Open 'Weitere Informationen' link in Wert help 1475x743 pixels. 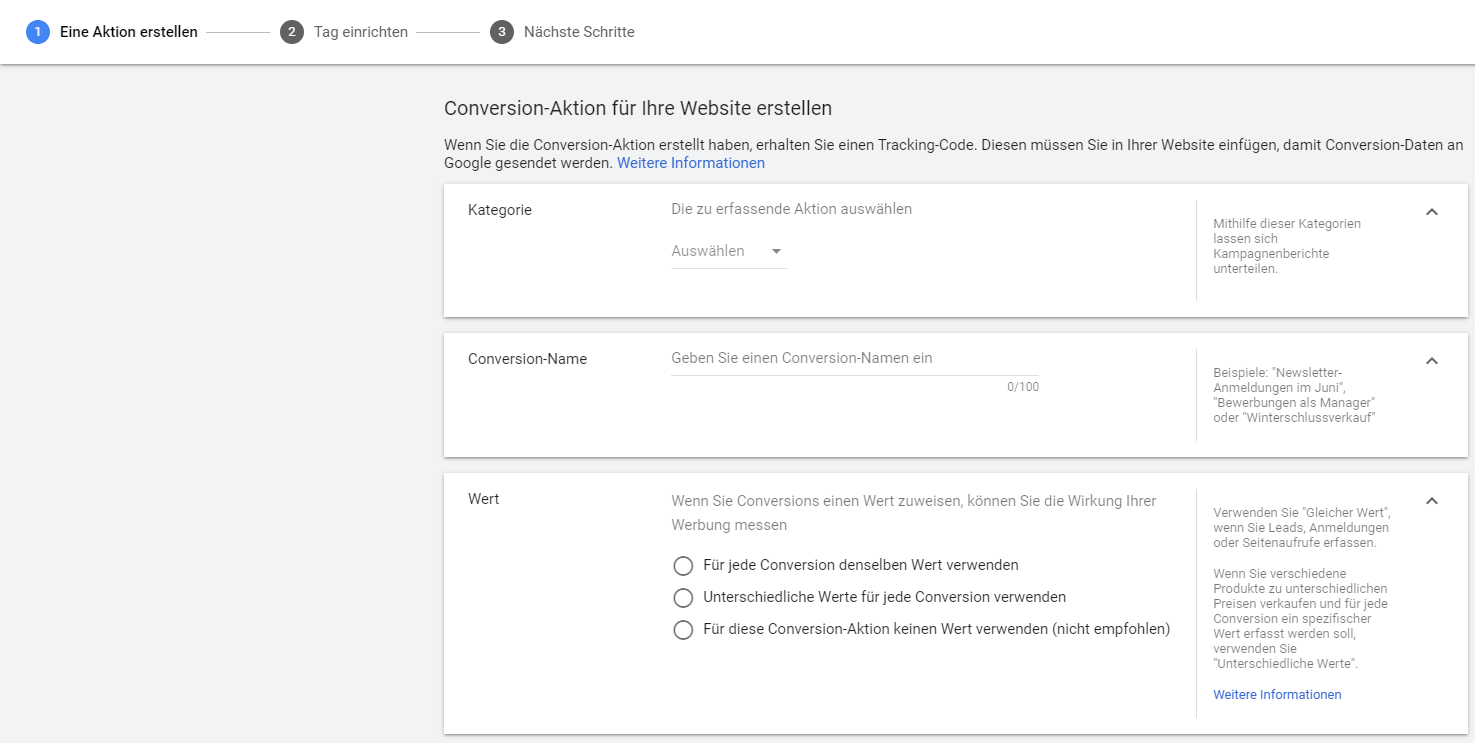coord(1277,695)
